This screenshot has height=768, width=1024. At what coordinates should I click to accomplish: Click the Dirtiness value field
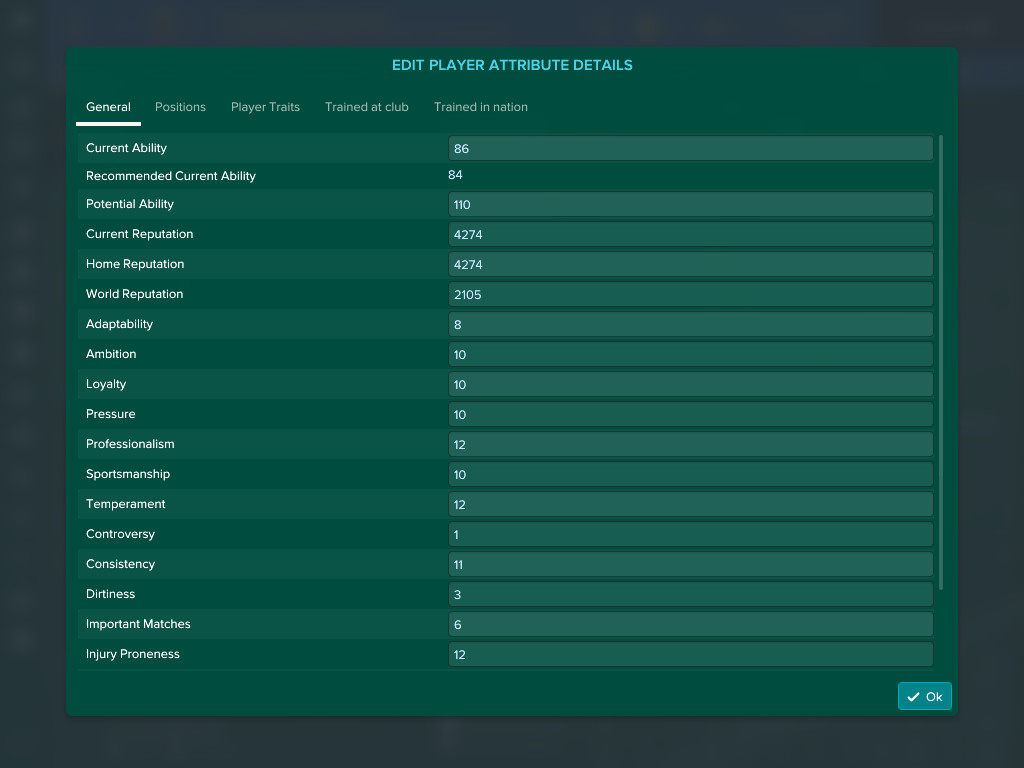click(x=690, y=594)
